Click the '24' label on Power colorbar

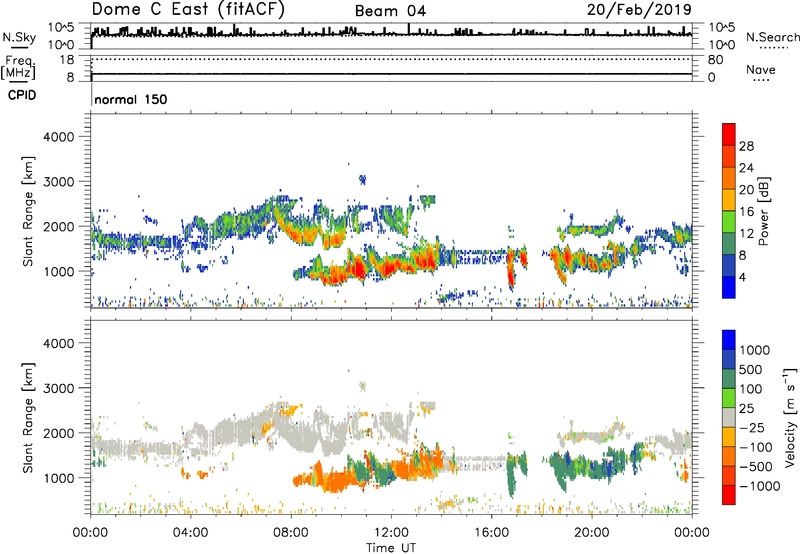pos(746,168)
